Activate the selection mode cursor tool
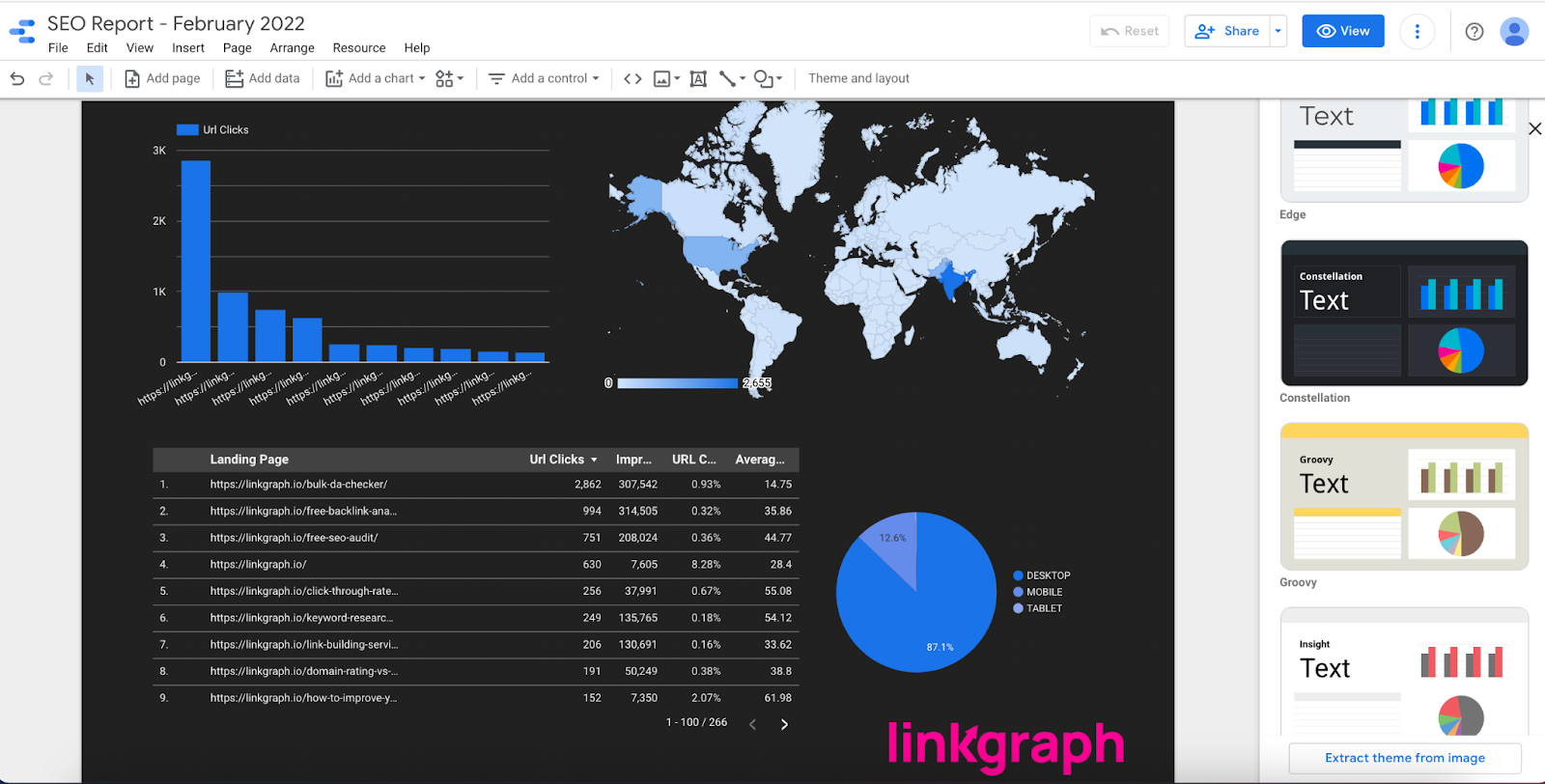This screenshot has width=1545, height=784. 90,79
